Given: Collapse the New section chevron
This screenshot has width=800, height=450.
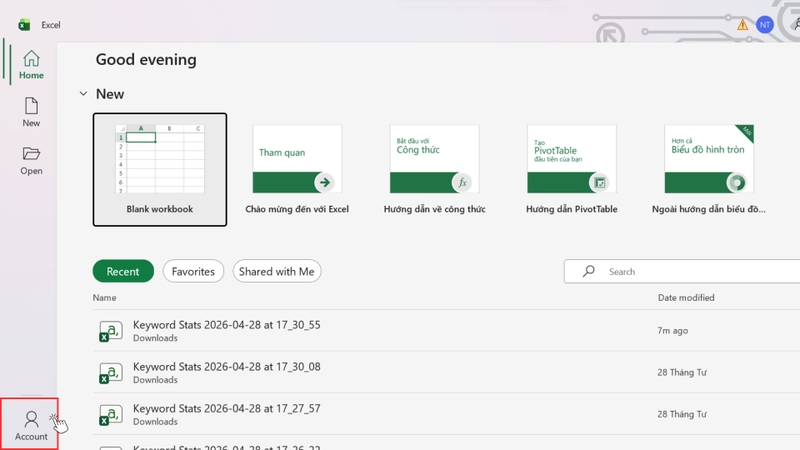Looking at the screenshot, I should [x=83, y=94].
